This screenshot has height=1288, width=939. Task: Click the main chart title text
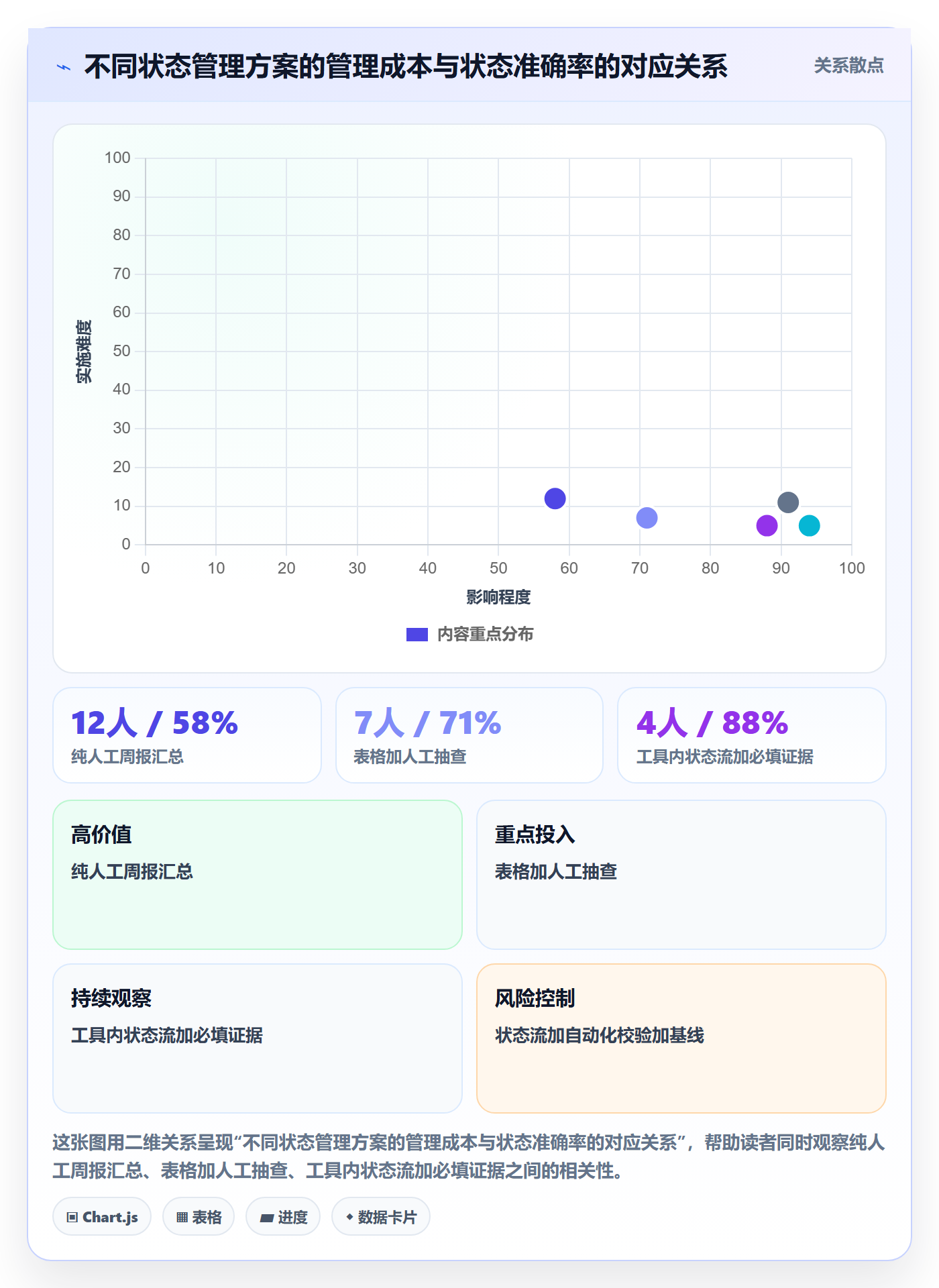pyautogui.click(x=406, y=66)
